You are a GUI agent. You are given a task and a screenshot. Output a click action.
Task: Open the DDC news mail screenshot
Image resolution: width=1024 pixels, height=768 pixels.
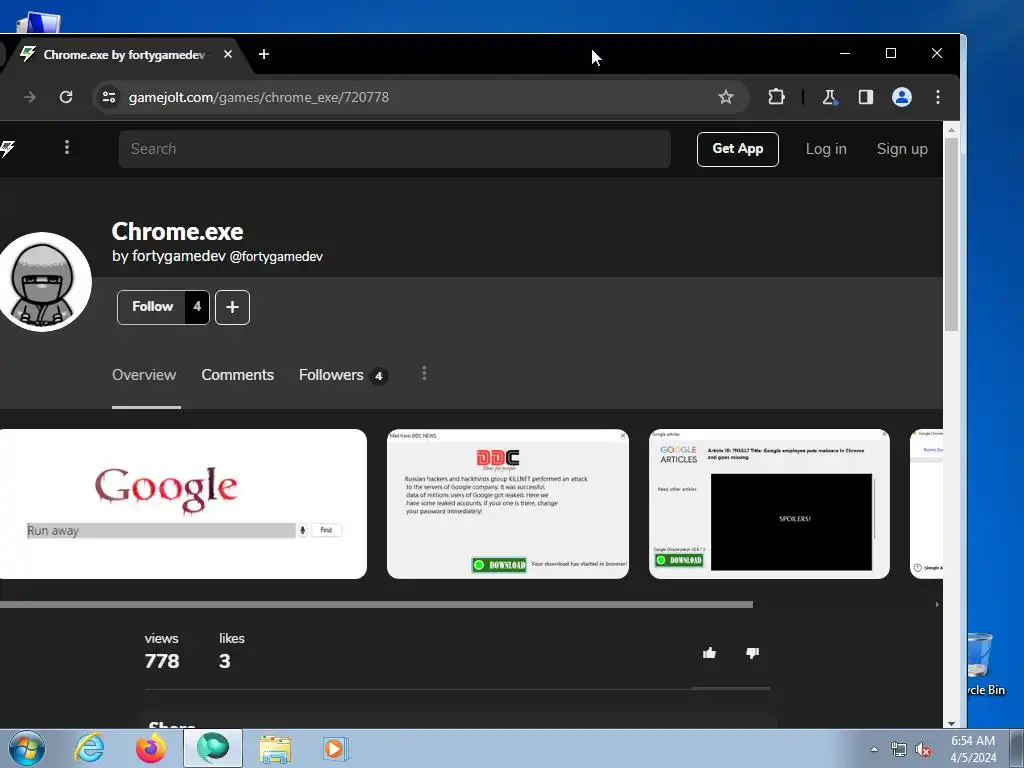(507, 504)
